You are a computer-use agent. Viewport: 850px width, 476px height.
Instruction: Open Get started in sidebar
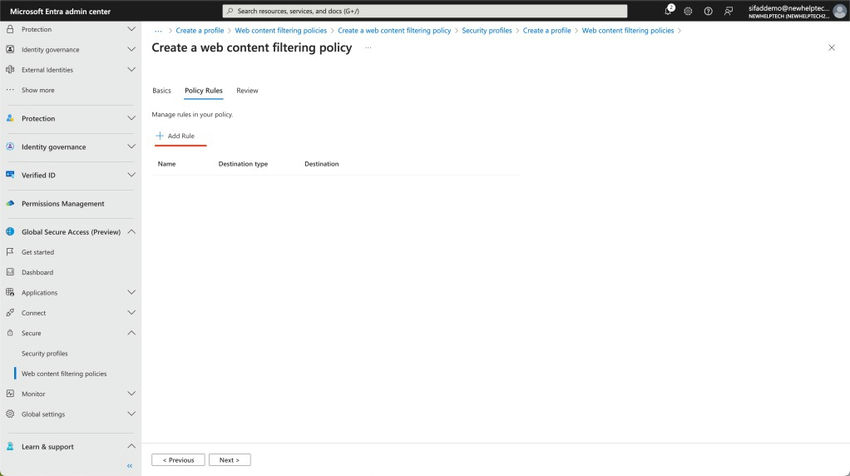(x=37, y=252)
